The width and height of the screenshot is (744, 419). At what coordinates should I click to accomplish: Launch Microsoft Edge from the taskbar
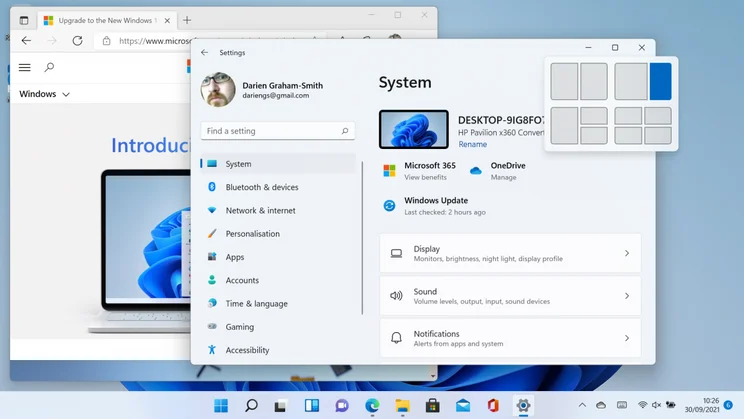tap(372, 406)
